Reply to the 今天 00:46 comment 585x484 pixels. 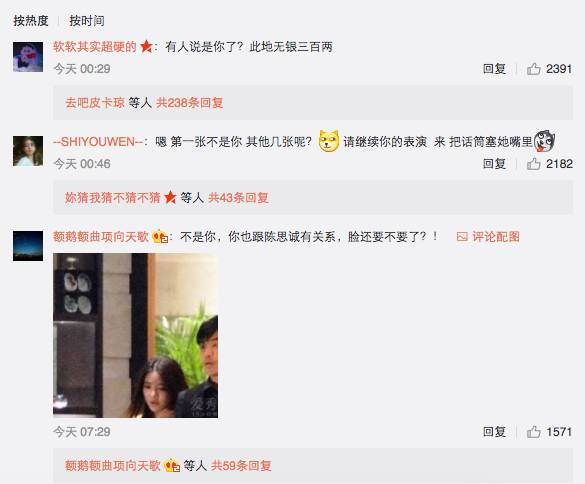click(494, 164)
